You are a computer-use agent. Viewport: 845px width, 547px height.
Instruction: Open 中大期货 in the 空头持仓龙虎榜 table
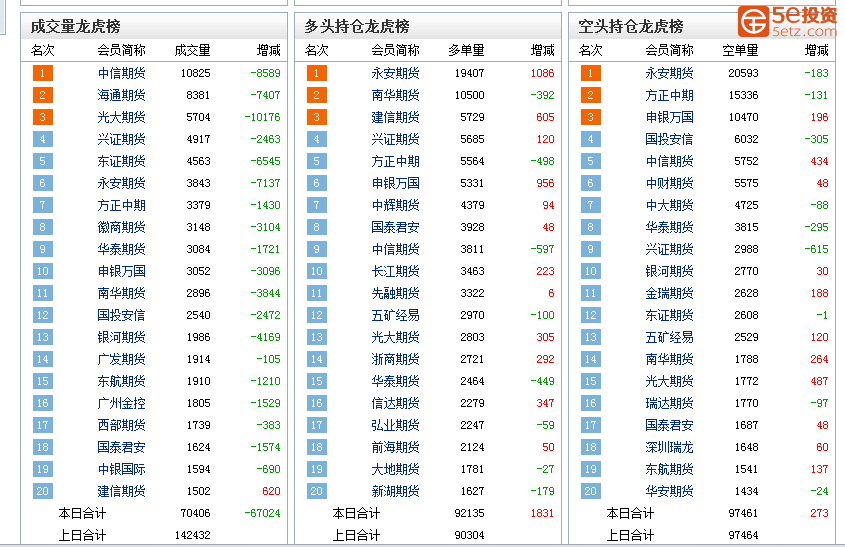669,205
